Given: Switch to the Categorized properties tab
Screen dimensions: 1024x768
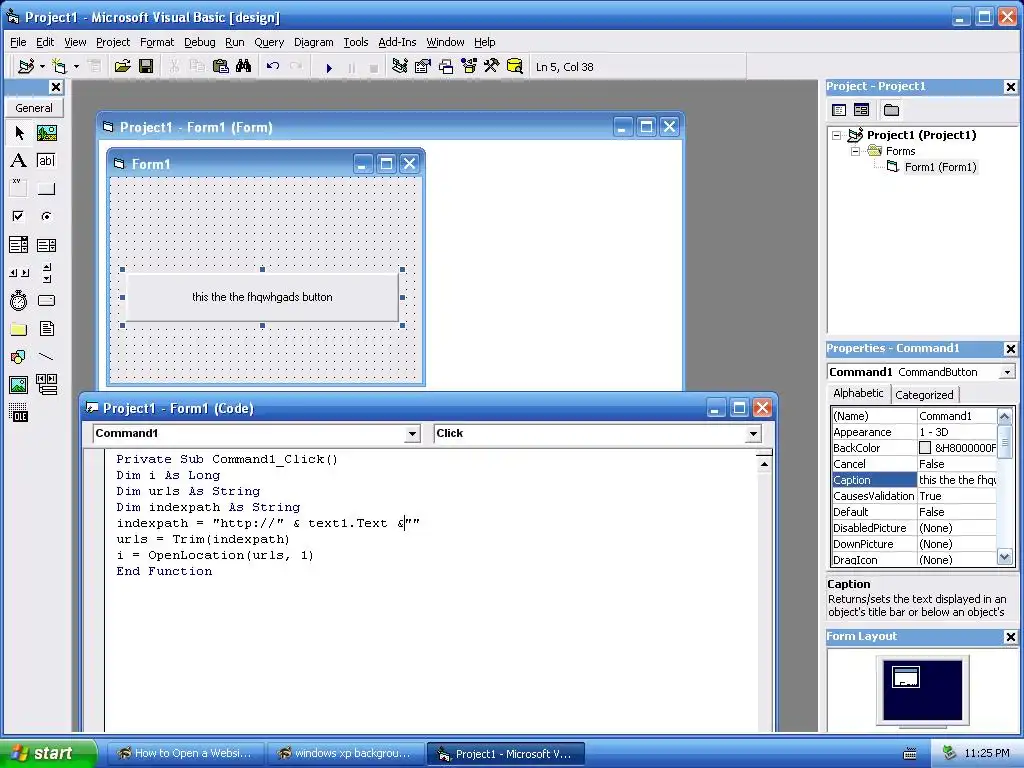Looking at the screenshot, I should pyautogui.click(x=924, y=394).
